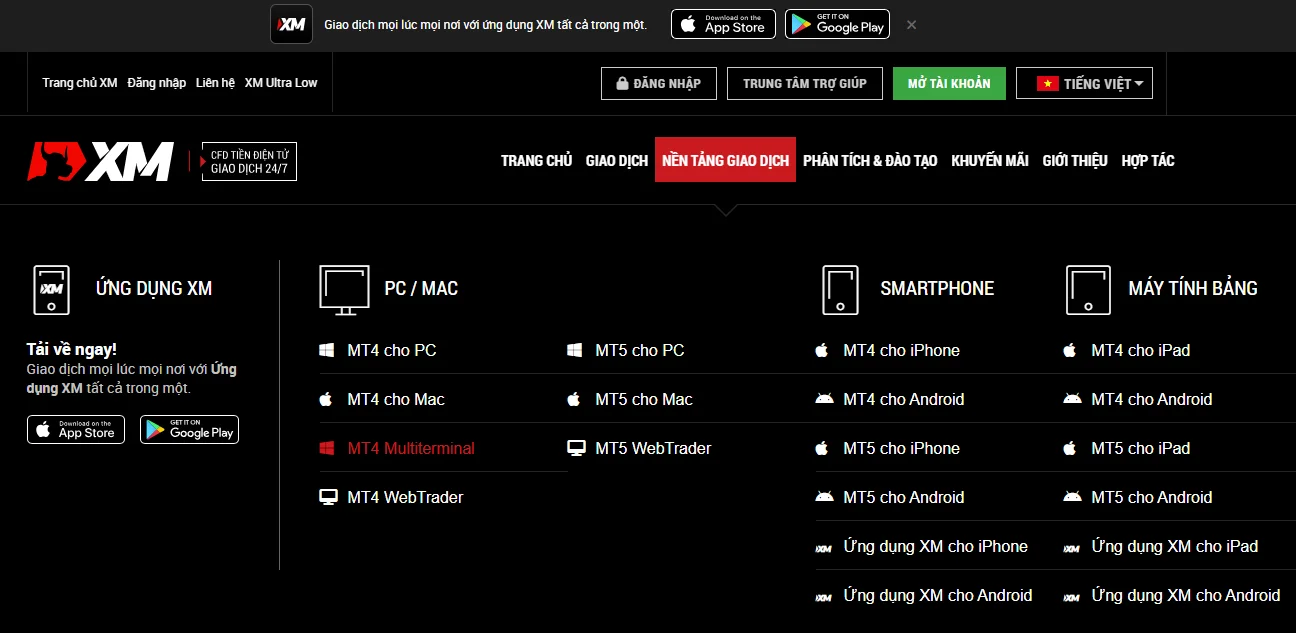This screenshot has width=1296, height=633.
Task: Open MT5 WebTrader link
Action: (653, 448)
